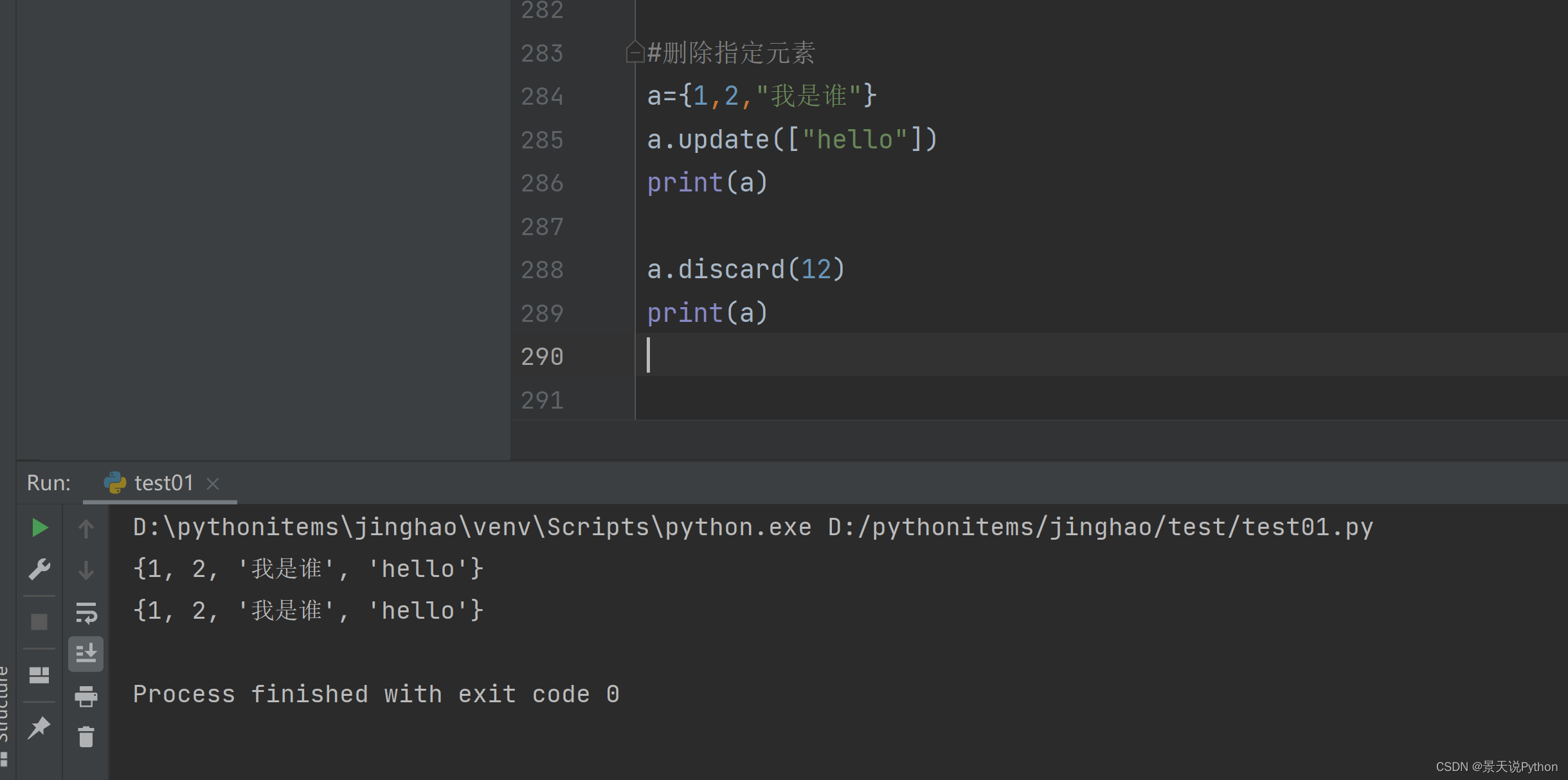Viewport: 1568px width, 780px height.
Task: Collapse the comment fold marker at line 283
Action: pos(635,52)
